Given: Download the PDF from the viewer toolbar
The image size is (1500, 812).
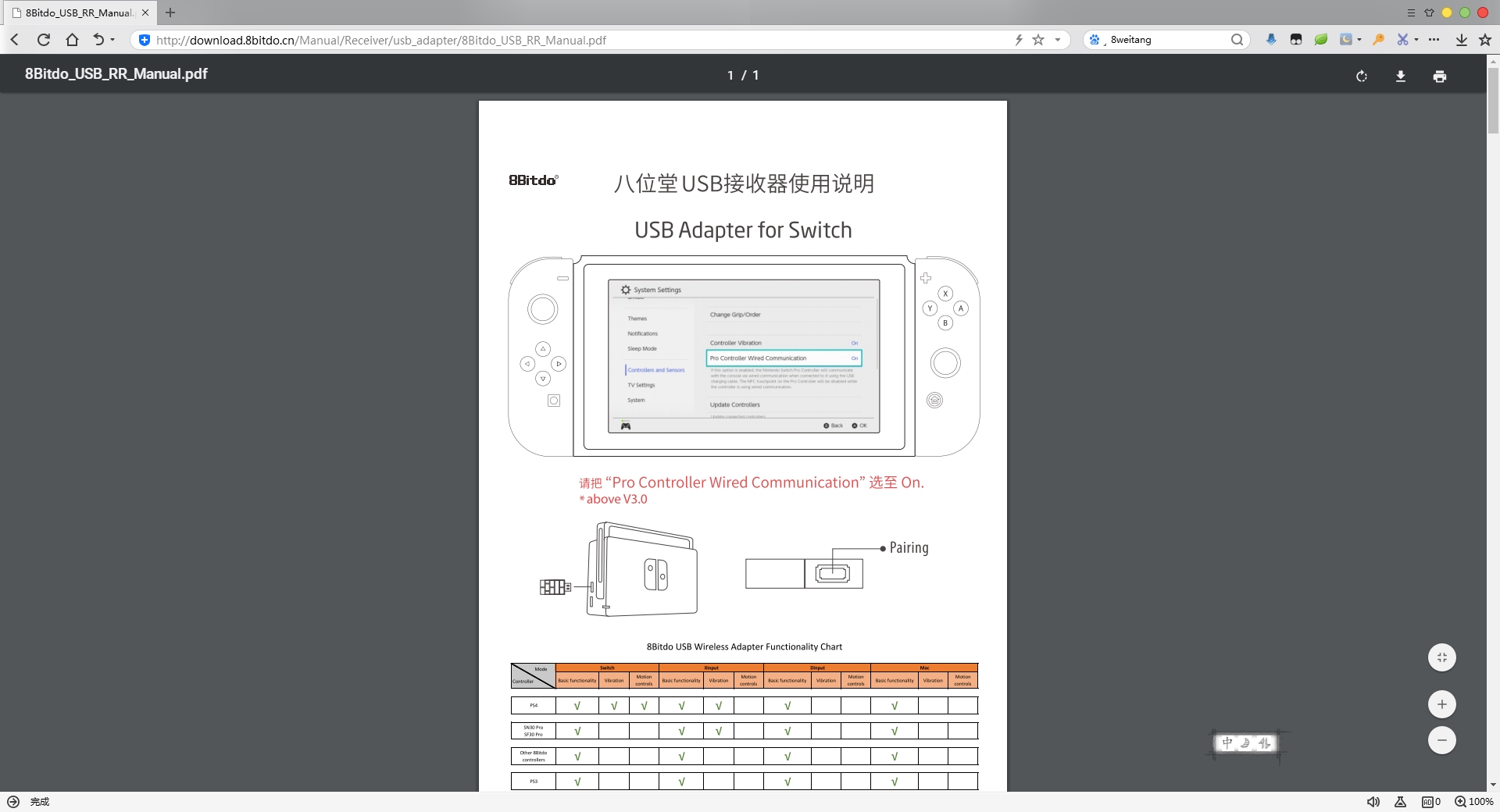Looking at the screenshot, I should 1401,76.
